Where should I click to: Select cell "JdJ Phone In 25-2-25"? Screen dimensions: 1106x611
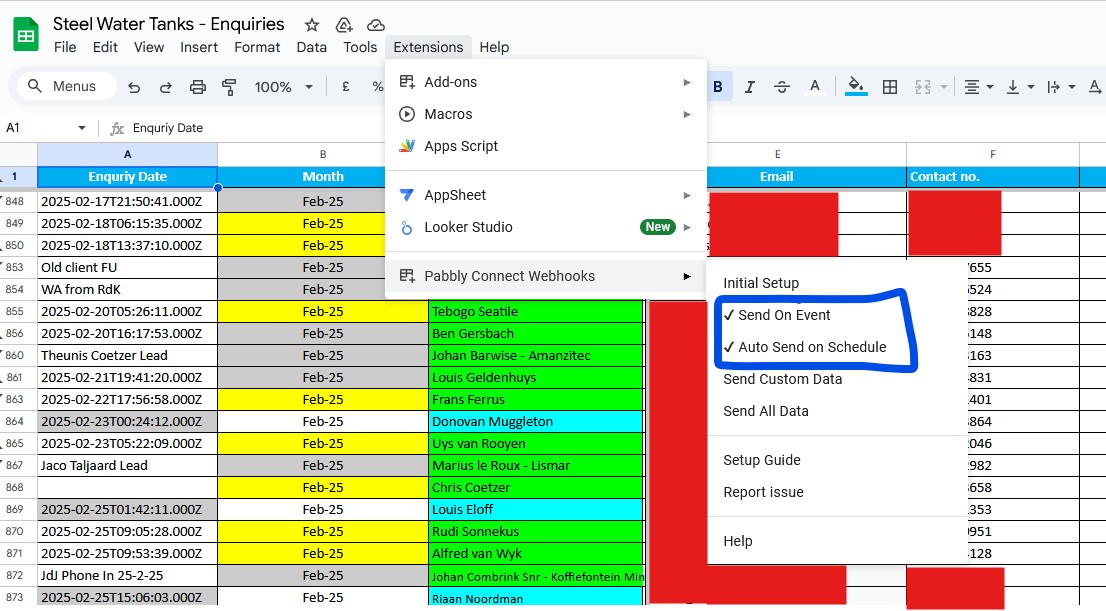click(127, 576)
